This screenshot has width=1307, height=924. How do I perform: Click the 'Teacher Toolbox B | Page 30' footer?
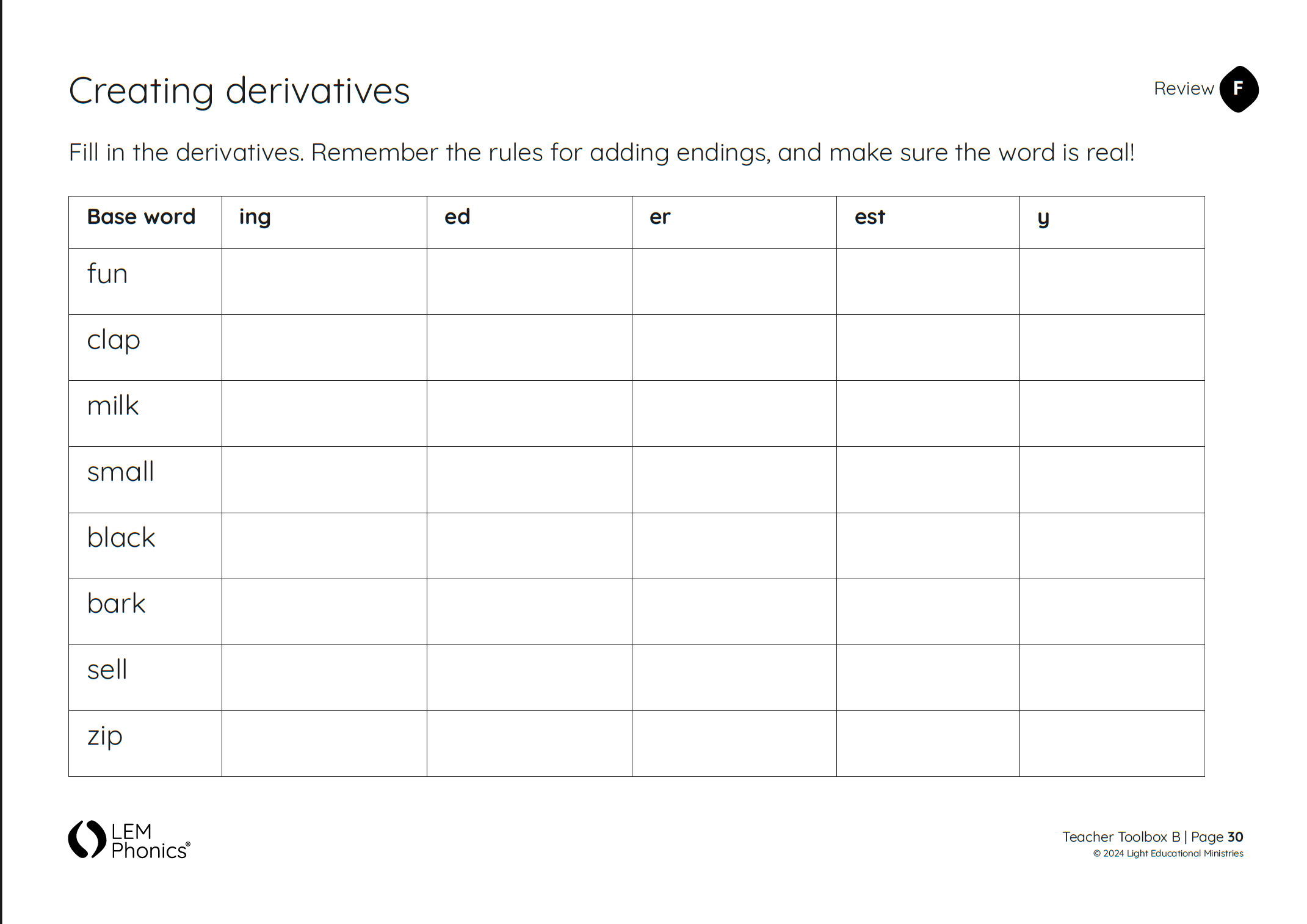coord(1153,837)
